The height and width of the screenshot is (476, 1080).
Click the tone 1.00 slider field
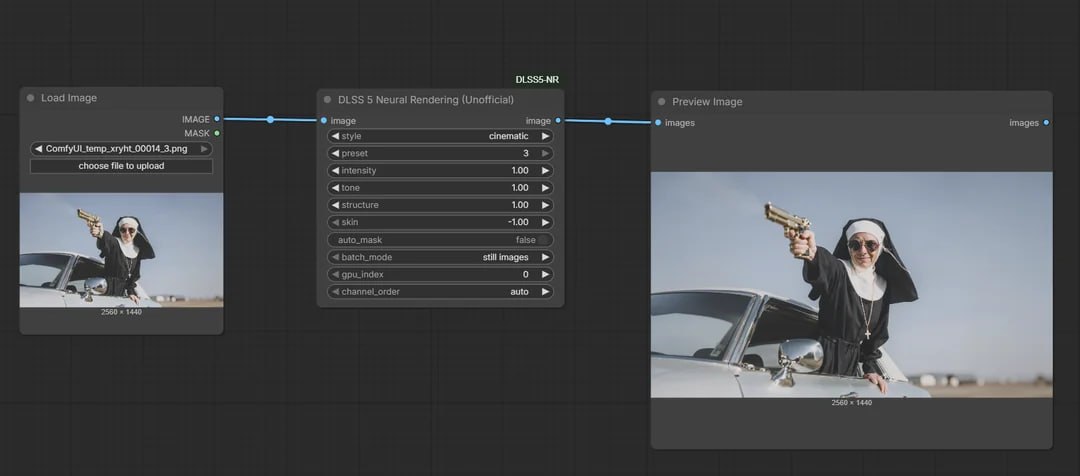tap(440, 188)
